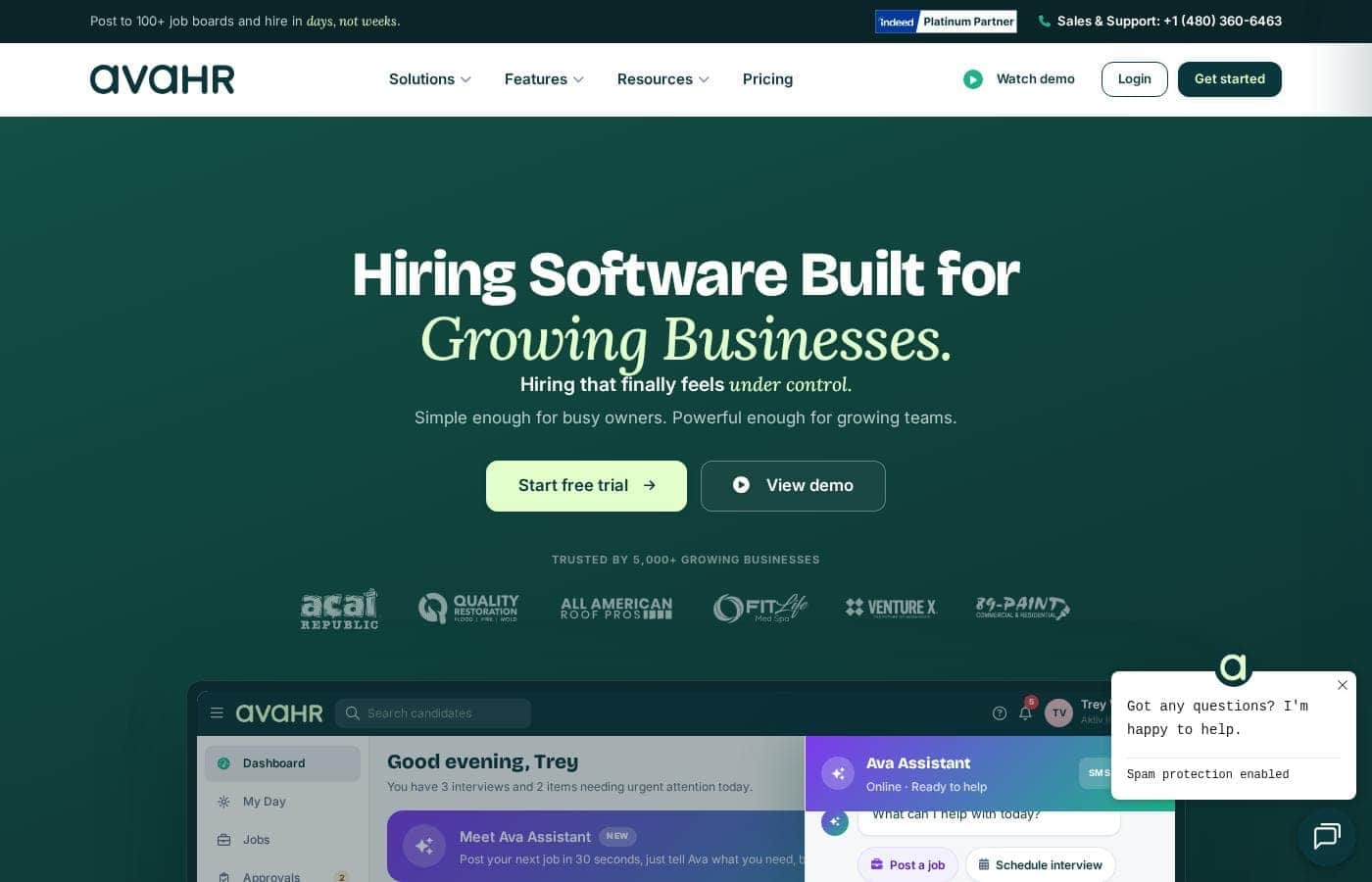The image size is (1372, 882).
Task: Close the chat greeting popup
Action: (1343, 685)
